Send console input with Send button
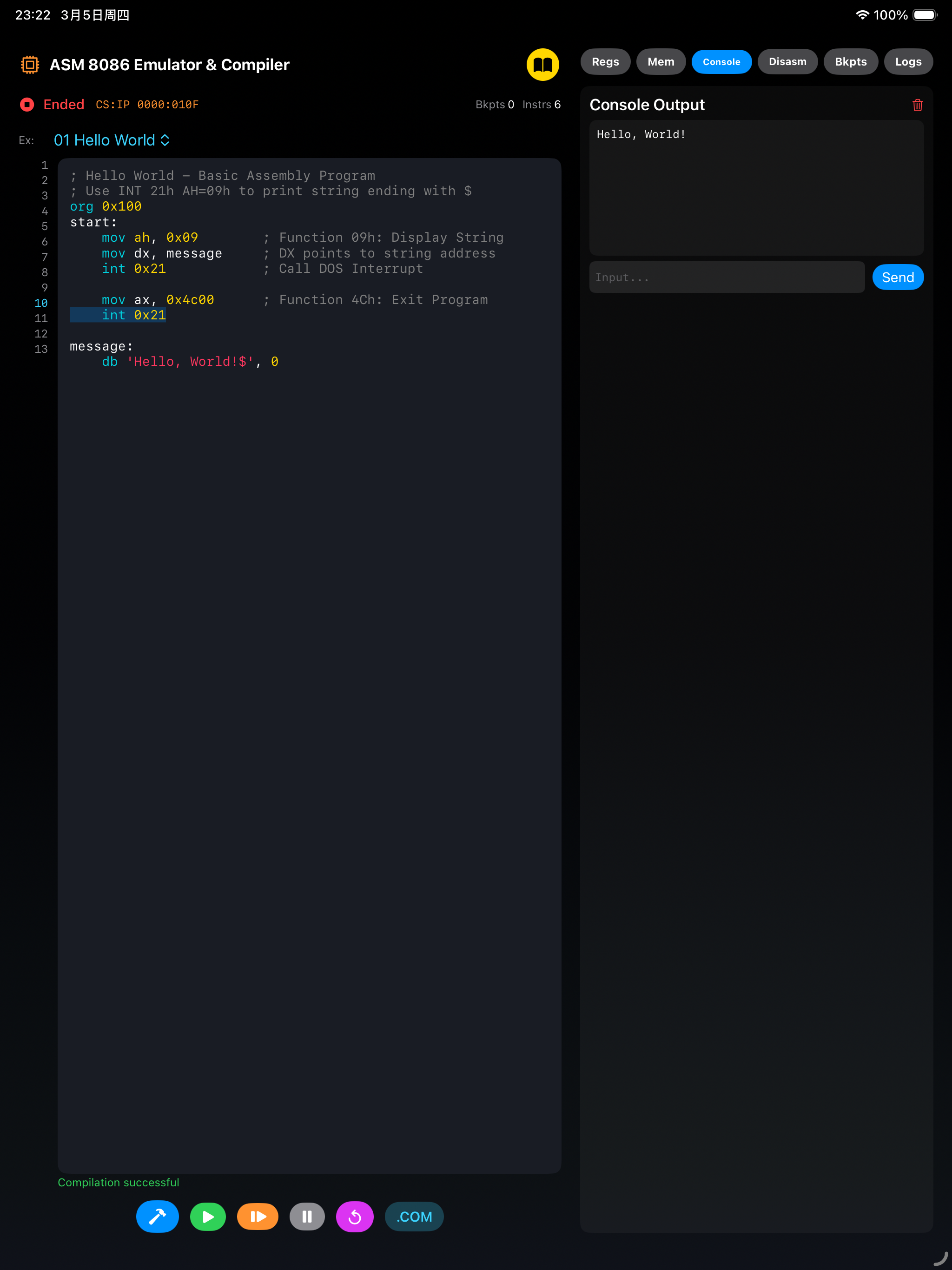 tap(898, 278)
